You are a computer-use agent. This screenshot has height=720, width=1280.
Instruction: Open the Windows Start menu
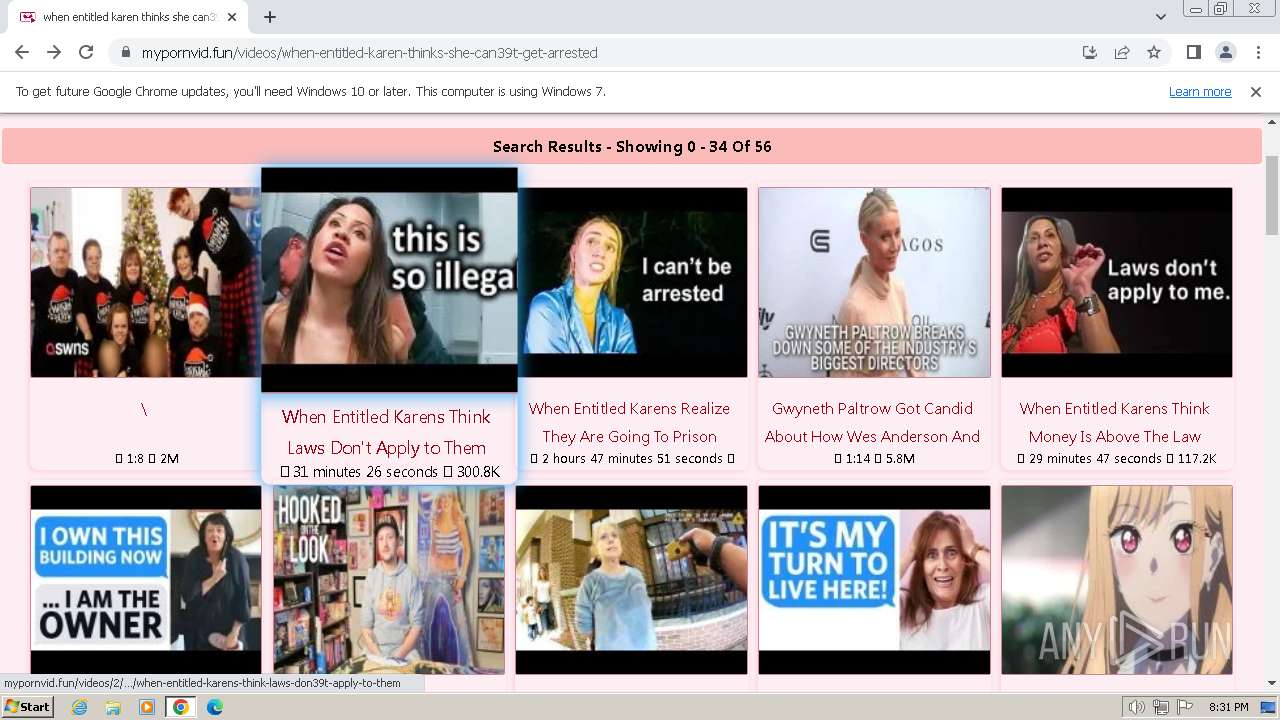27,707
